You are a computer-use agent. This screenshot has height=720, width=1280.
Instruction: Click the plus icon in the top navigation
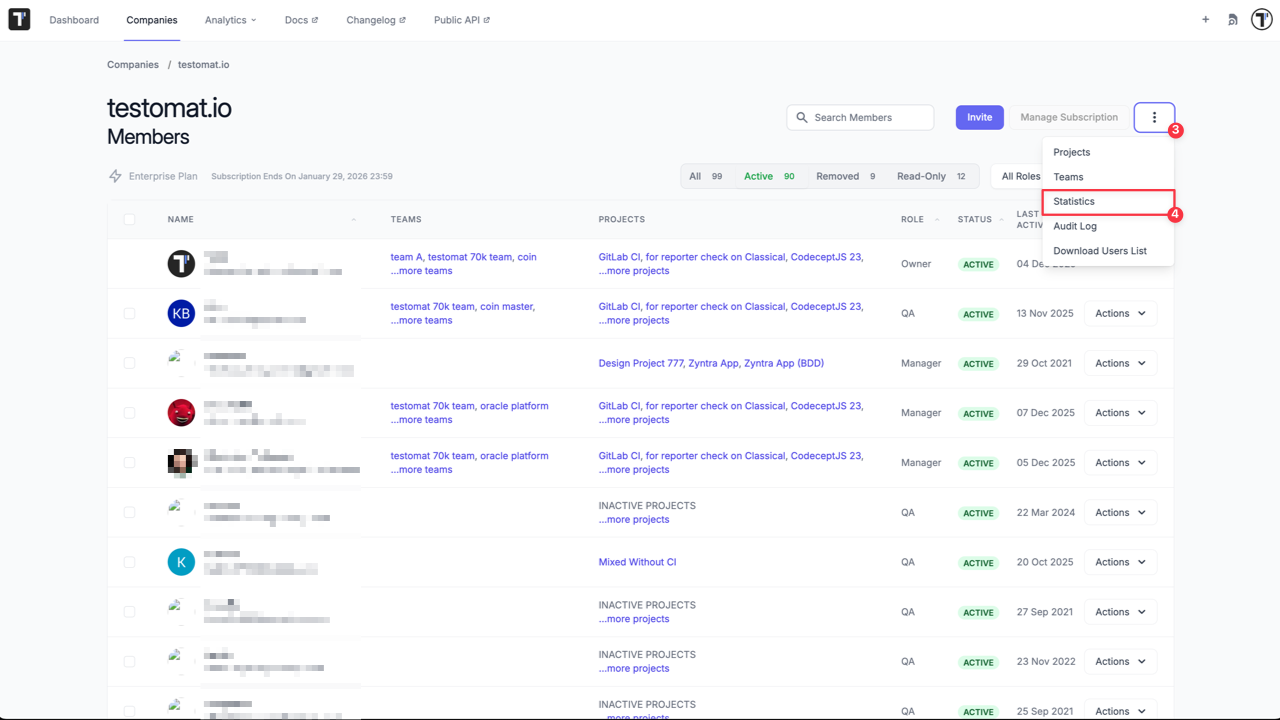pyautogui.click(x=1205, y=19)
